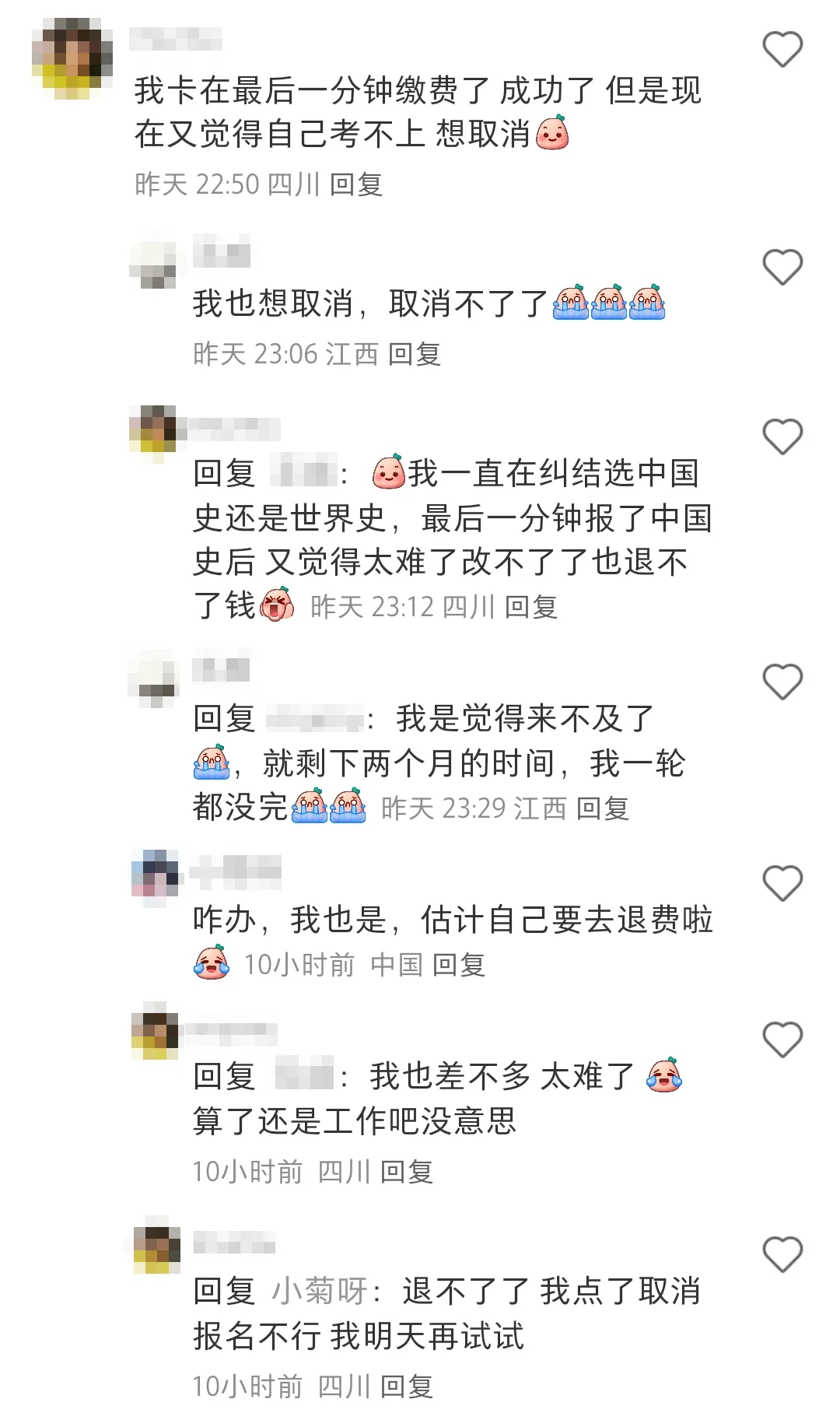Open the 小菊呀 mentioned user link
This screenshot has height=1420, width=840.
coord(320,1292)
